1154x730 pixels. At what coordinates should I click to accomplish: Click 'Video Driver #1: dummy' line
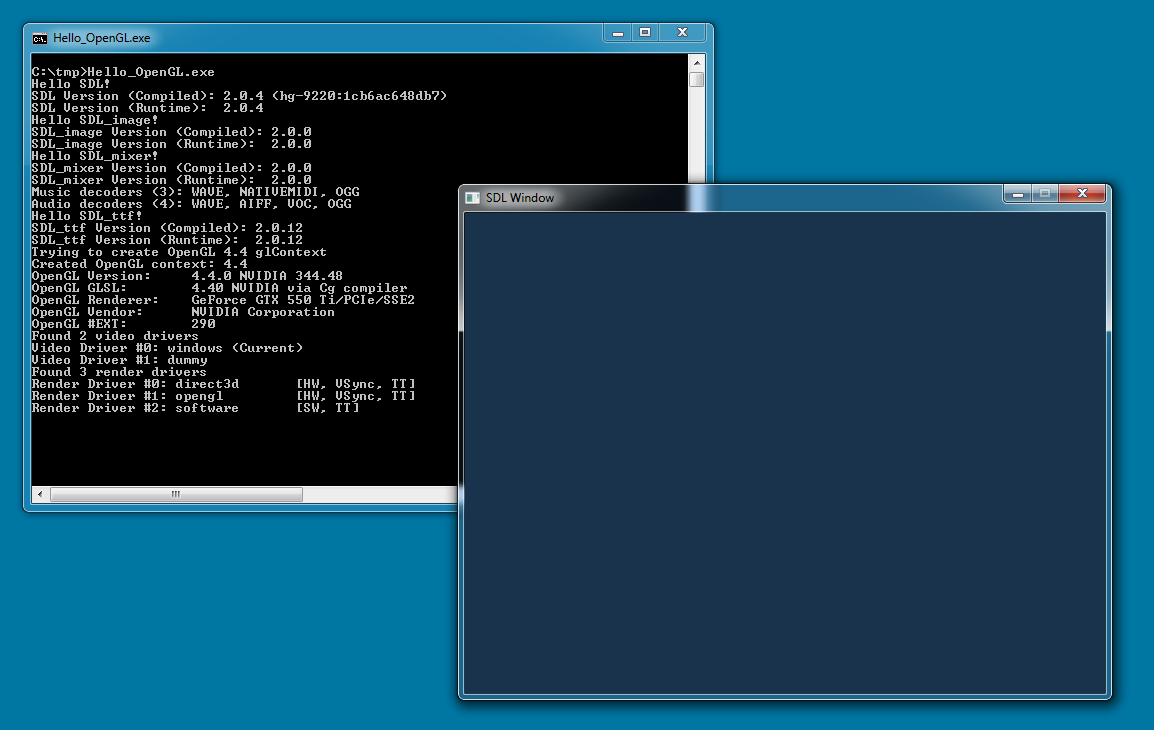(x=119, y=360)
